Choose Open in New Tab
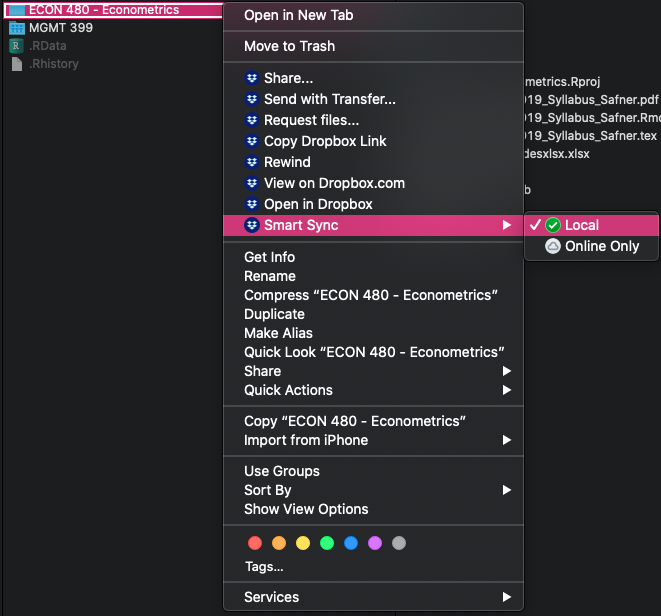Image resolution: width=661 pixels, height=616 pixels. coord(298,15)
